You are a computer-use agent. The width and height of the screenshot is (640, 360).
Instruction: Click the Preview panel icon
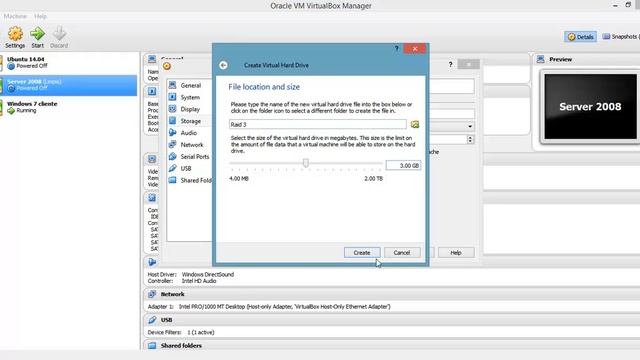click(541, 59)
